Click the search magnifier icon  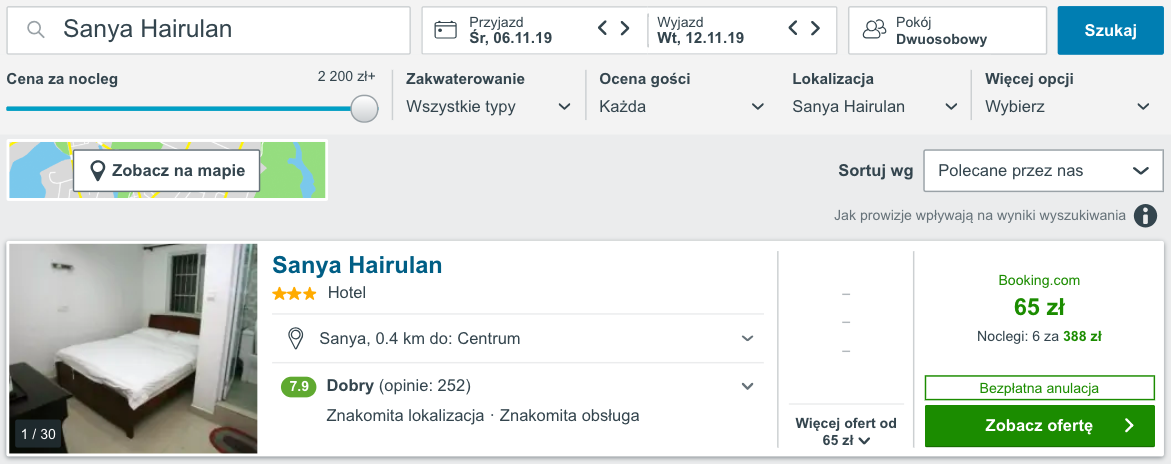[x=36, y=30]
